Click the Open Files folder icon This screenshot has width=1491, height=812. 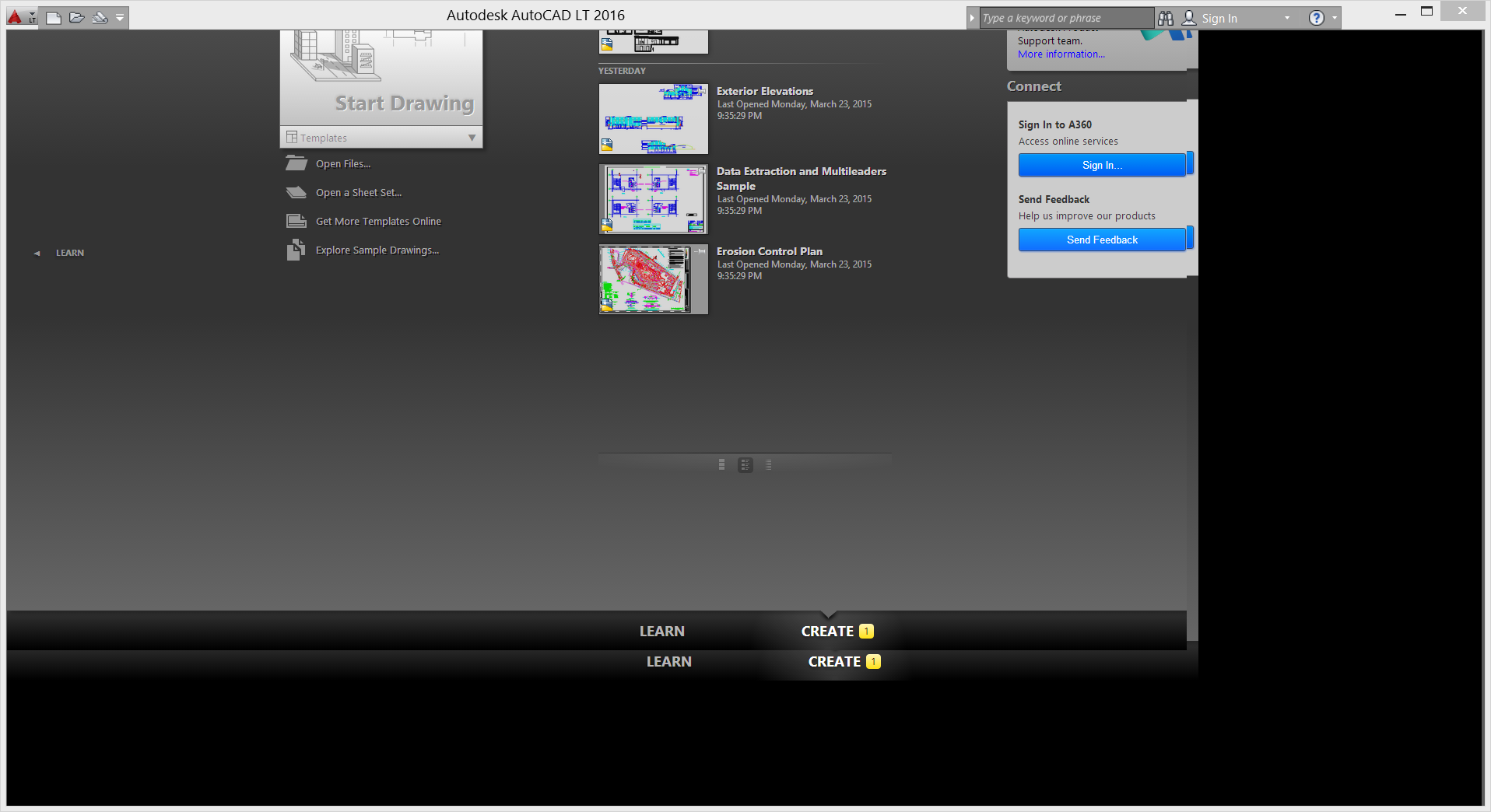[296, 163]
